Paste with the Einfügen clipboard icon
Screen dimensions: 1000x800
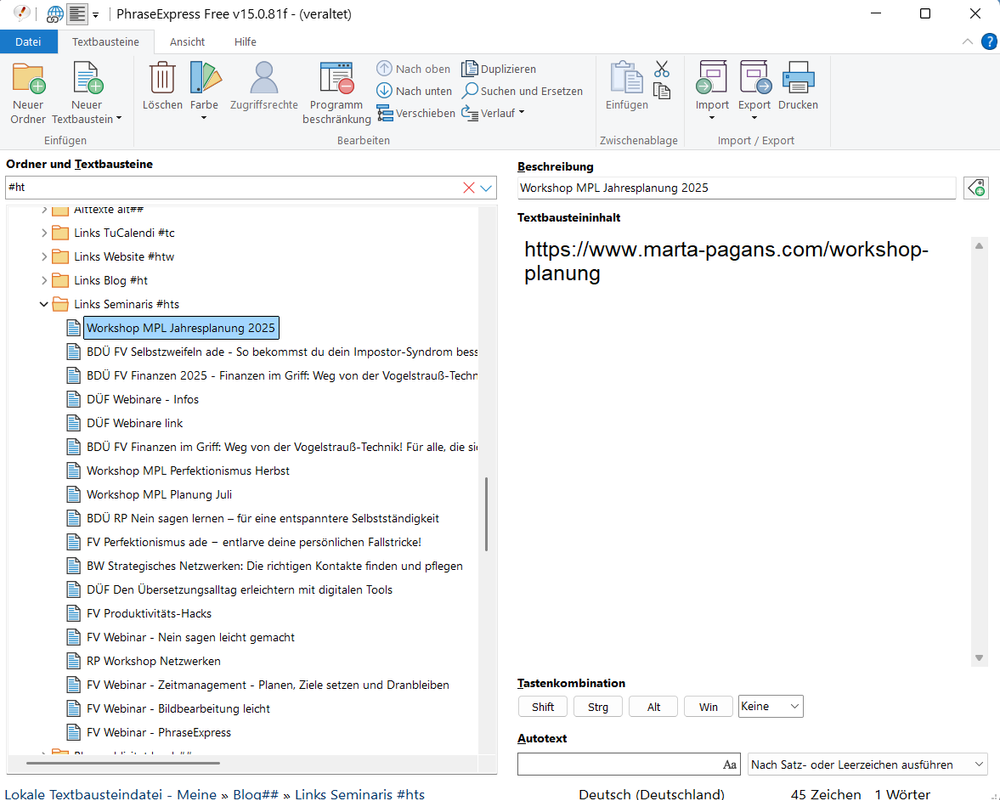[x=626, y=78]
